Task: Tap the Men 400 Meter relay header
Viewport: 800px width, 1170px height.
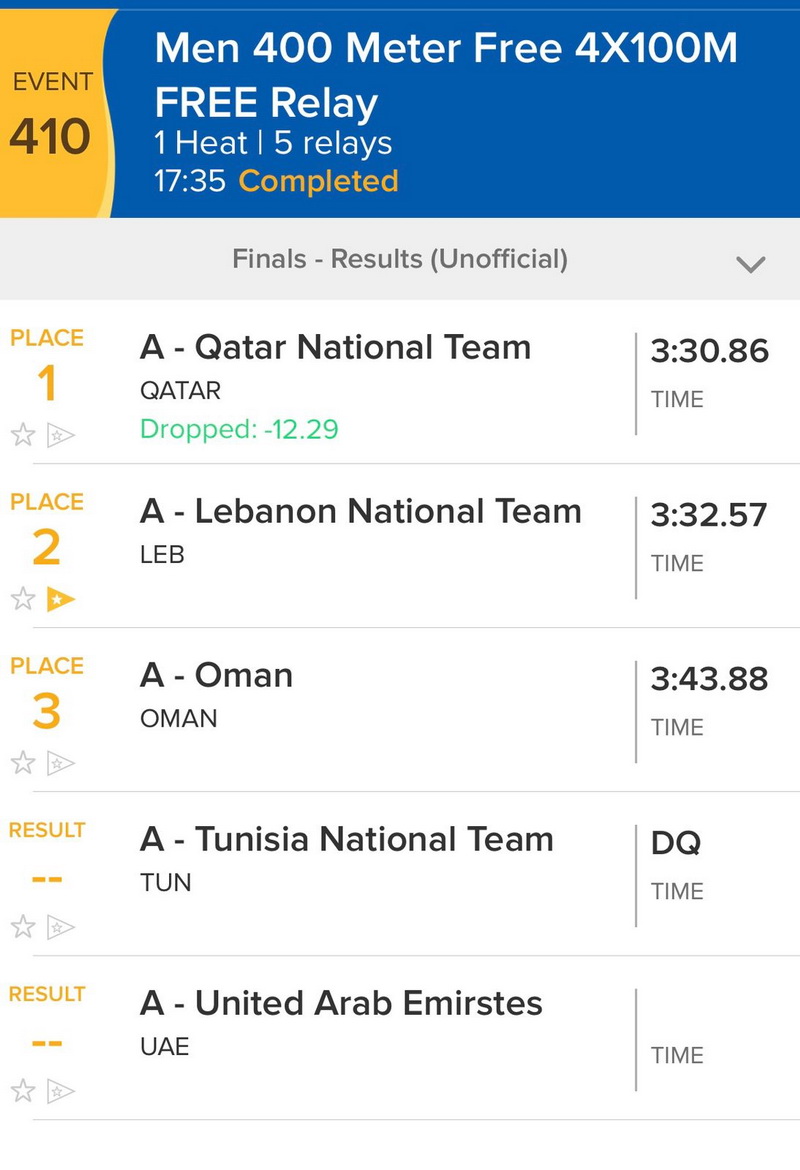Action: click(x=445, y=76)
